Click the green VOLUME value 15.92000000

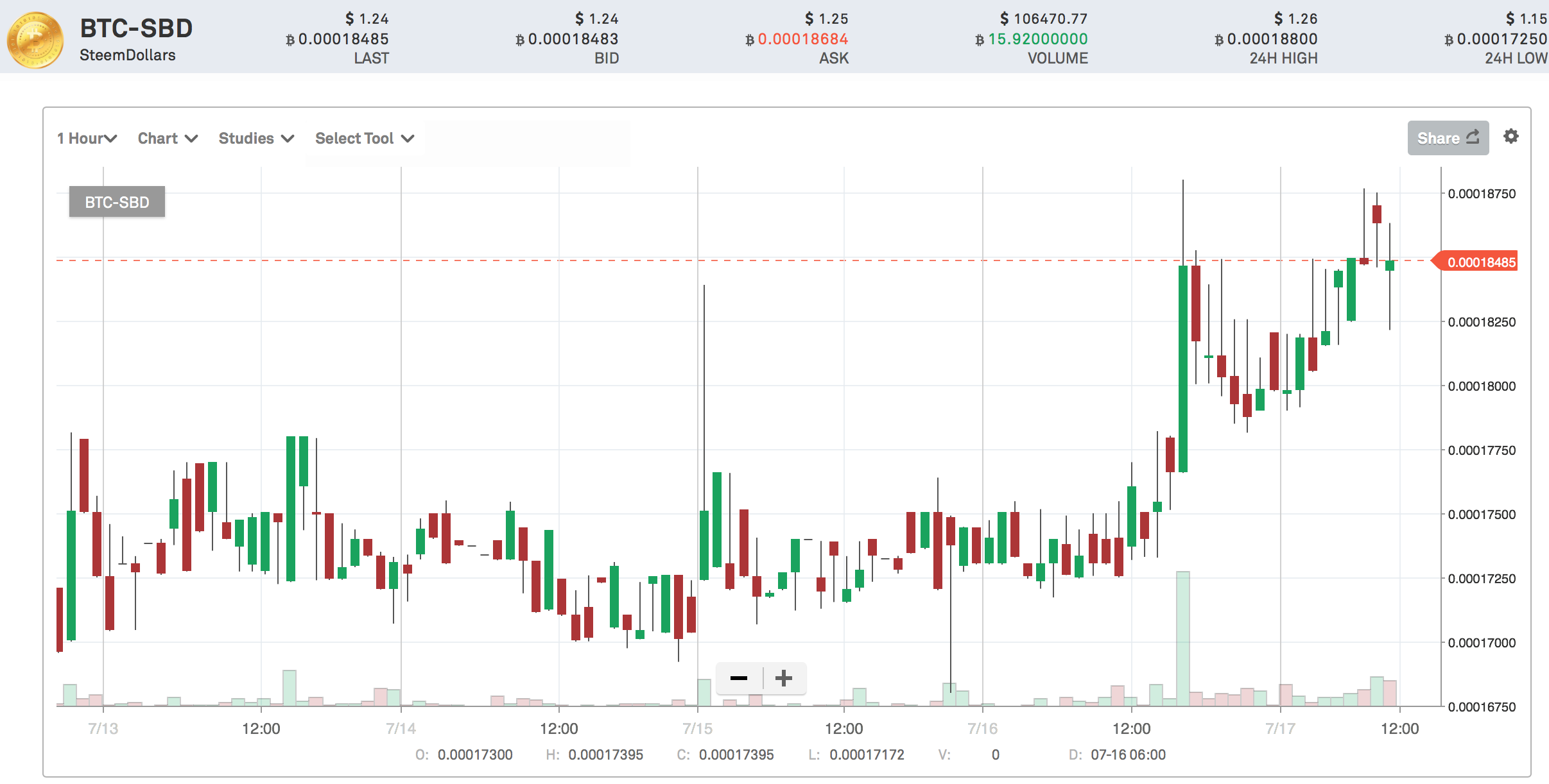[1037, 39]
